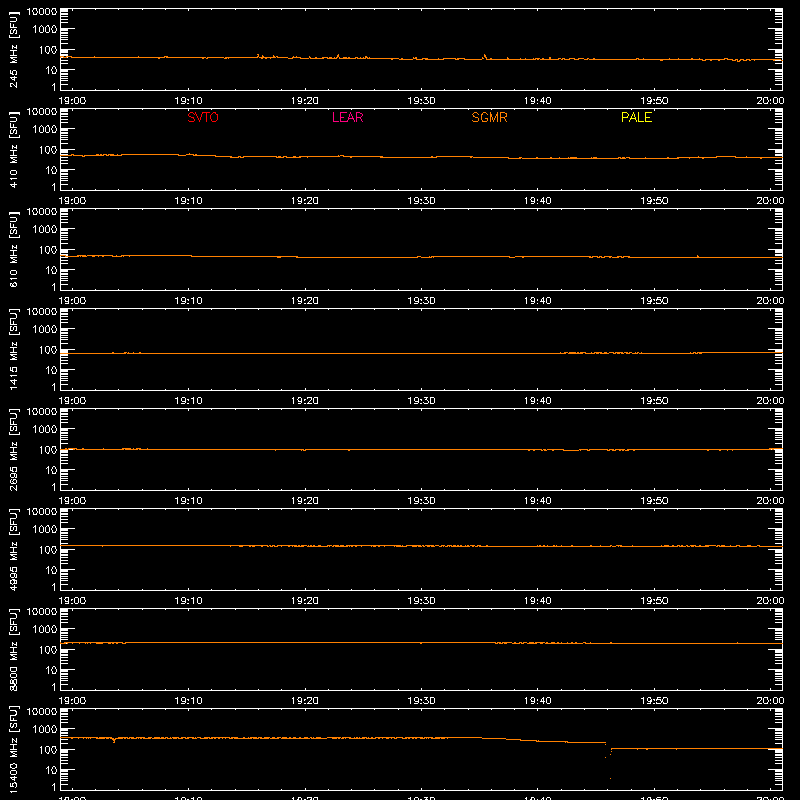Click 19:10 tick under the 610 MHz plot
The height and width of the screenshot is (800, 800).
pyautogui.click(x=188, y=301)
